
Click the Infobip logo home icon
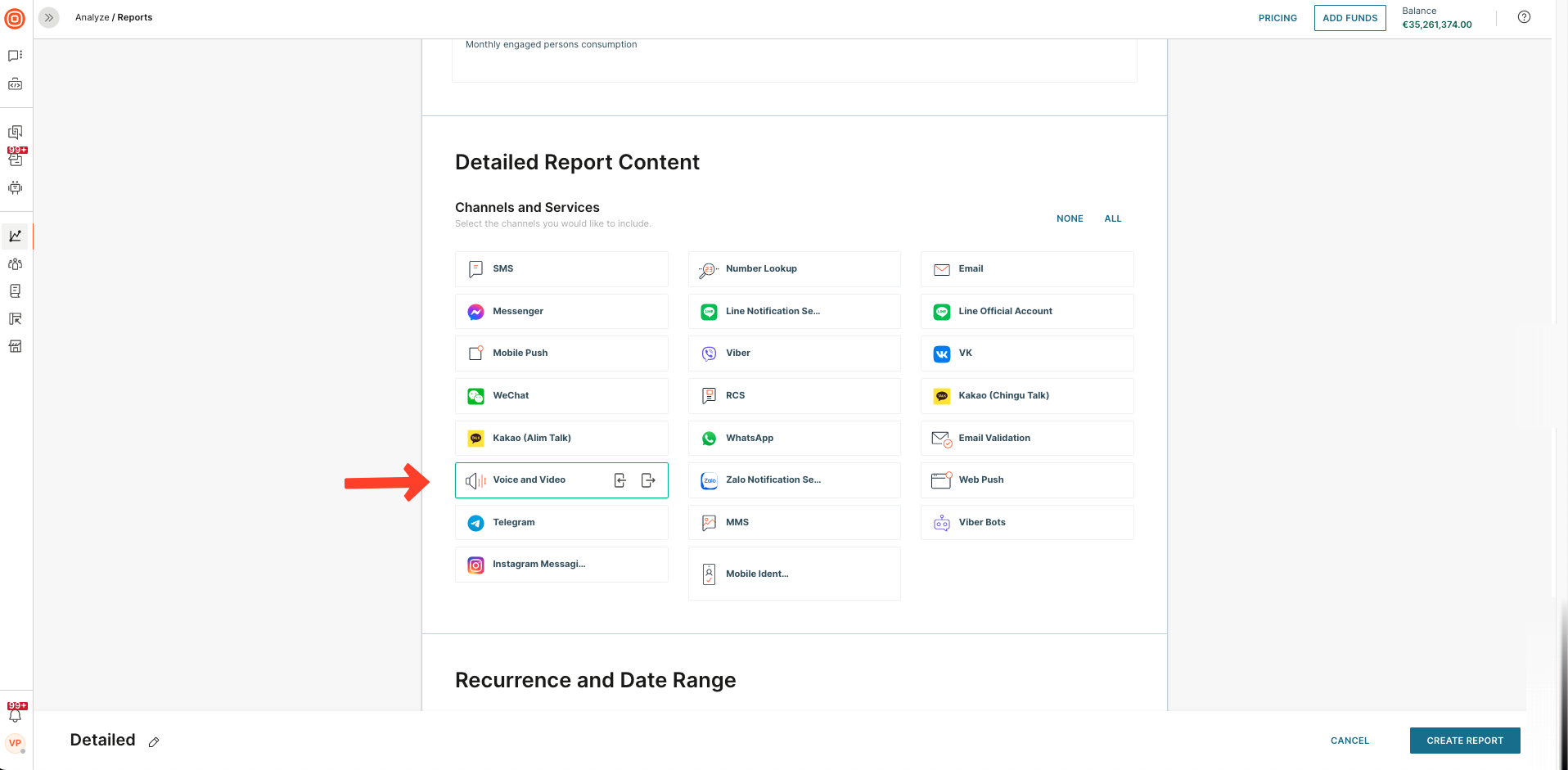pos(16,18)
